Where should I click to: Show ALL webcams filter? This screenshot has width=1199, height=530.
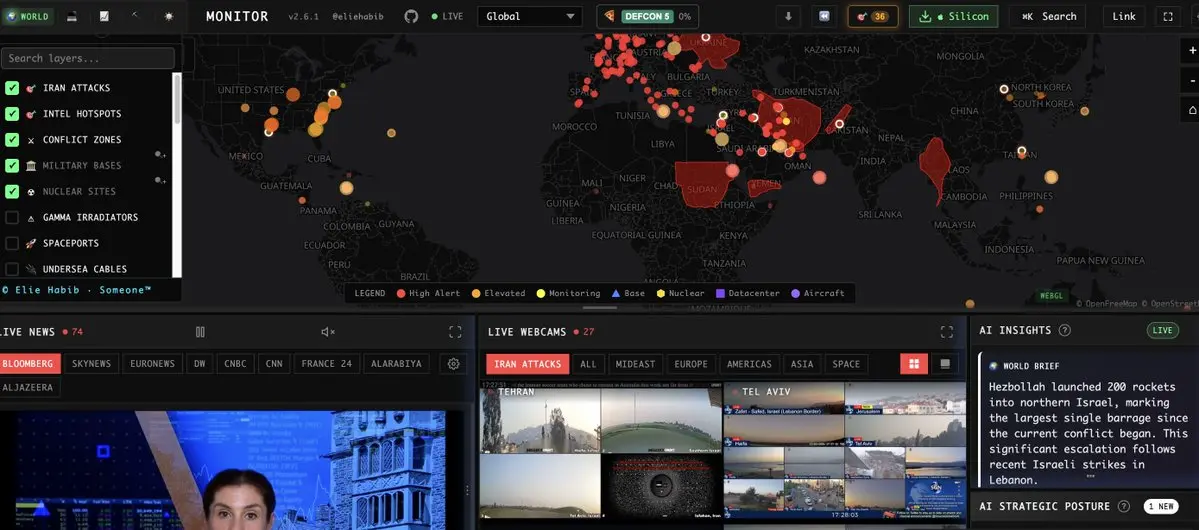click(x=588, y=364)
